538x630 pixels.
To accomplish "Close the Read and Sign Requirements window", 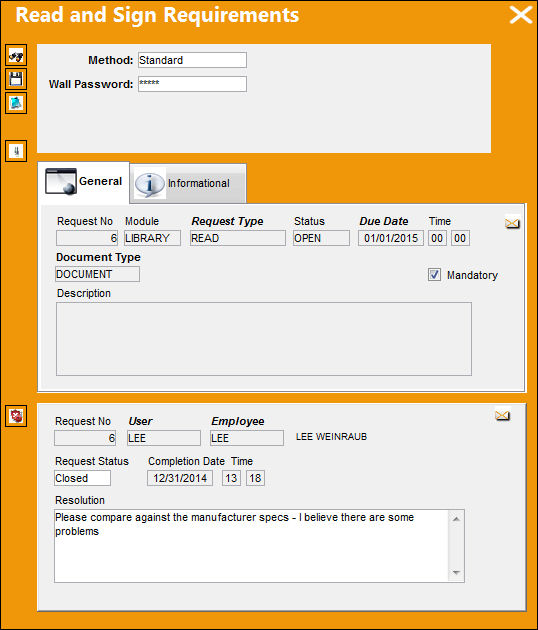I will pos(521,16).
